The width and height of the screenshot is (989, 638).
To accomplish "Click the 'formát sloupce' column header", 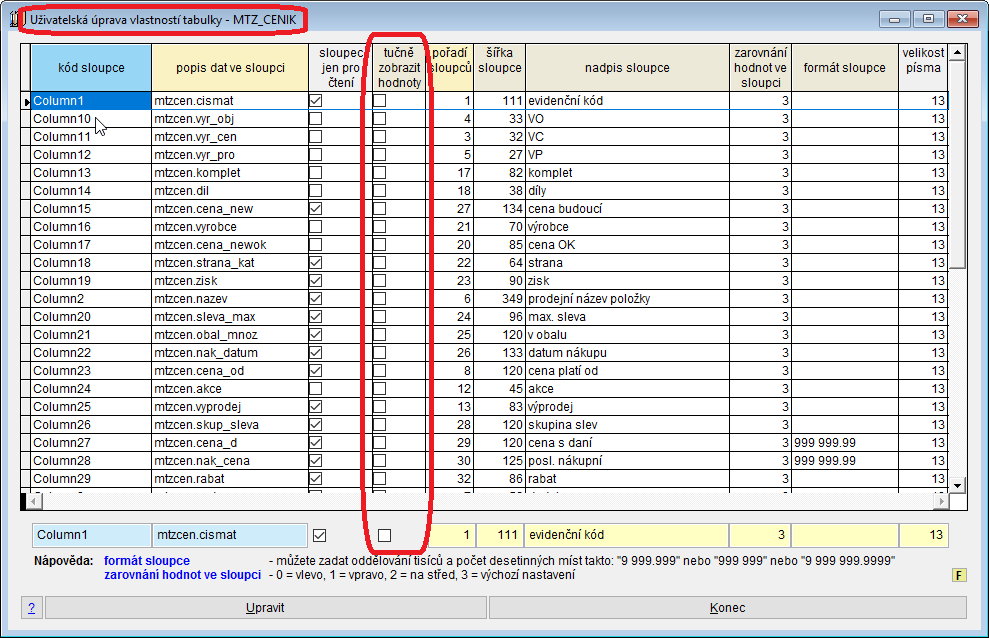I will click(845, 68).
